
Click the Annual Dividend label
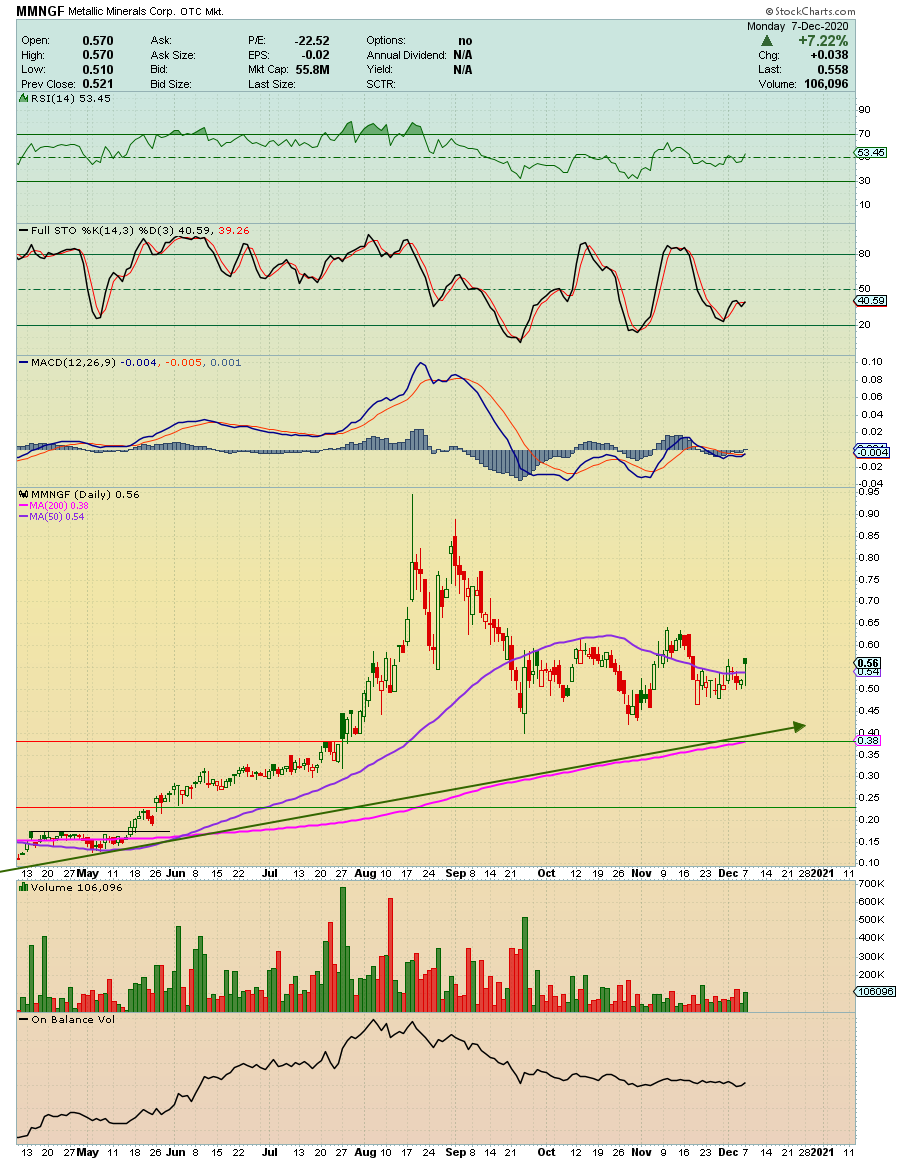pyautogui.click(x=406, y=55)
